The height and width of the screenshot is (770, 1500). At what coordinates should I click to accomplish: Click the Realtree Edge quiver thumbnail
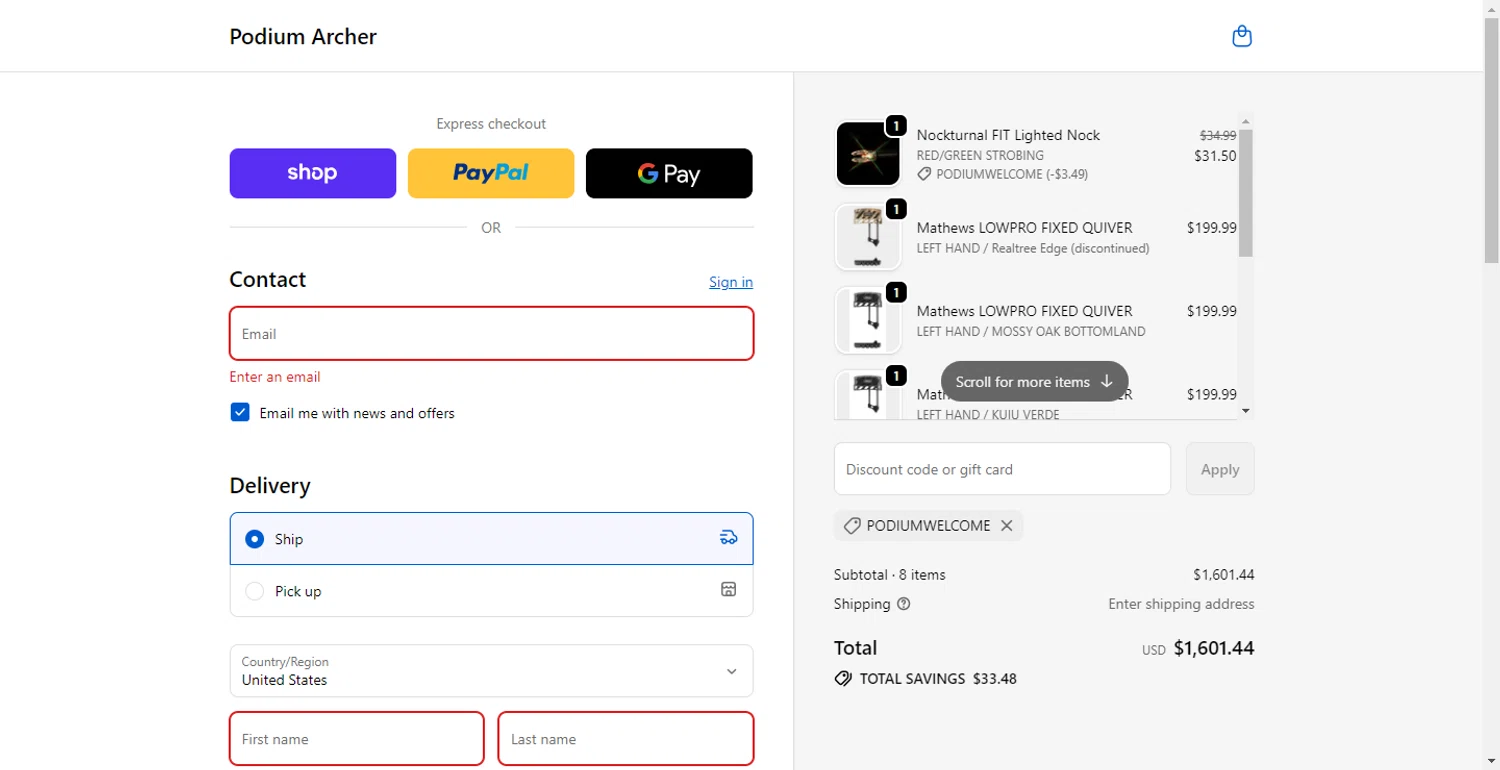868,237
